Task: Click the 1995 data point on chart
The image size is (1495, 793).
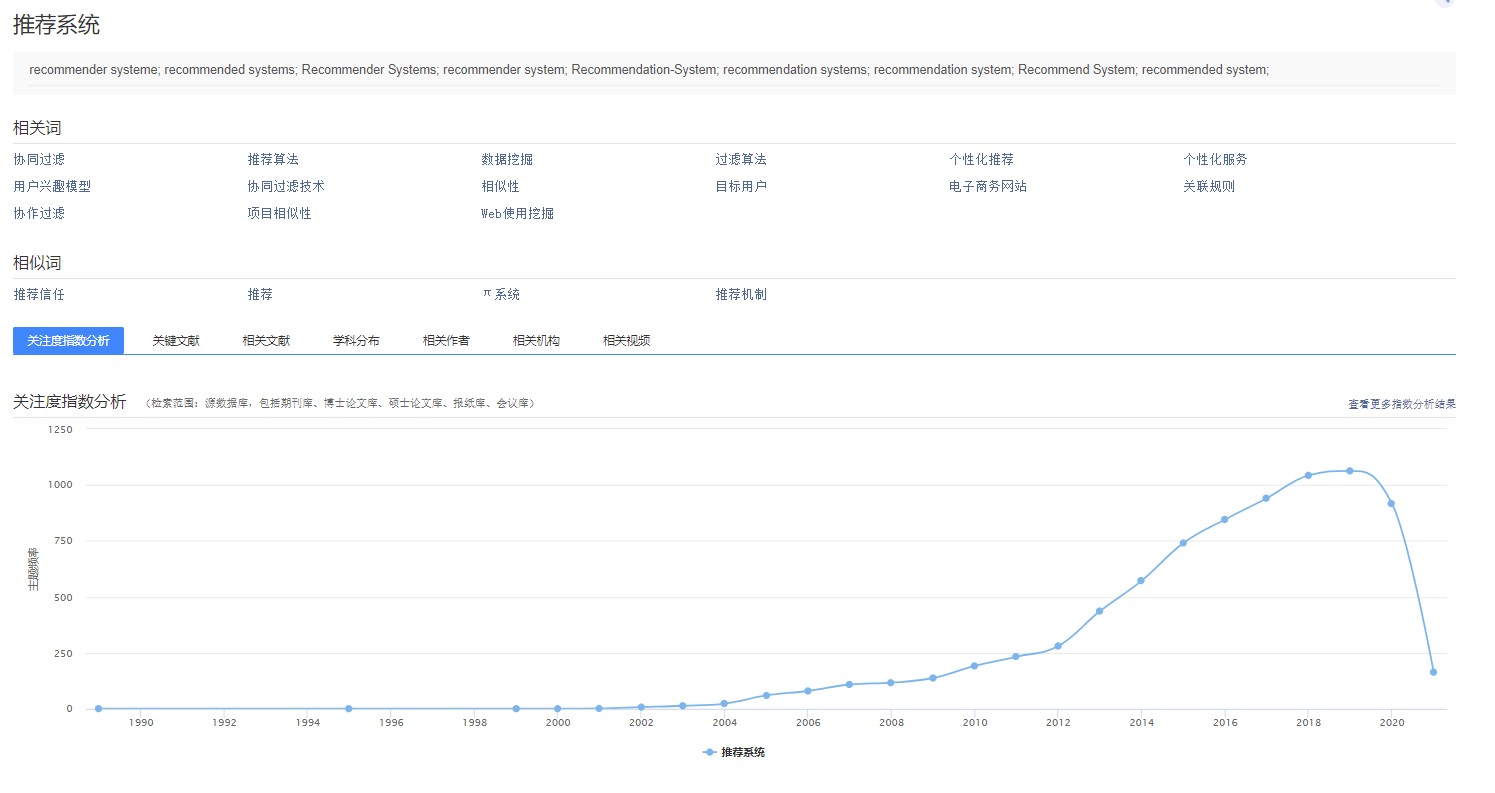Action: click(348, 708)
